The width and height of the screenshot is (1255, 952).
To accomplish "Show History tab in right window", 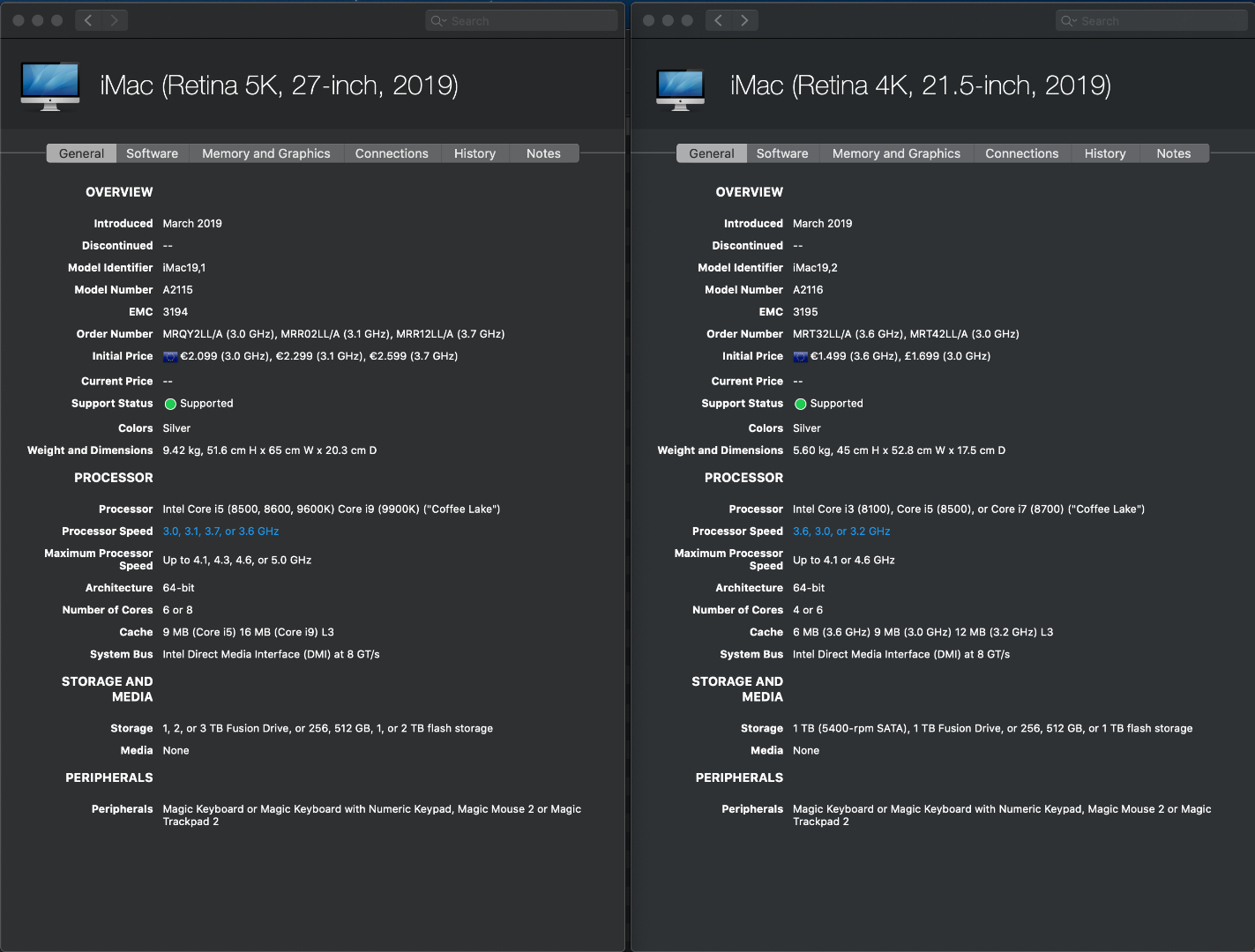I will point(1105,153).
